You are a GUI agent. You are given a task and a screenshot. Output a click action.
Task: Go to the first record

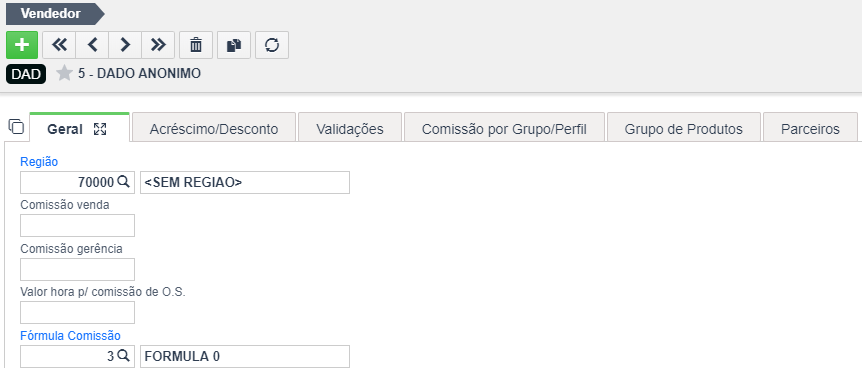tap(59, 45)
